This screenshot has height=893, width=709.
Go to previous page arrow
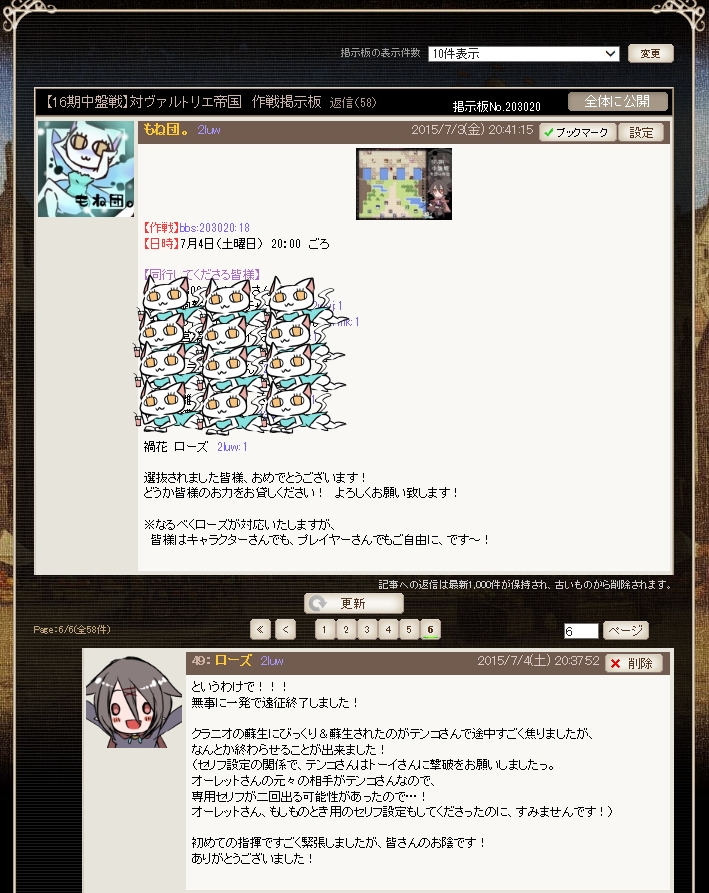(285, 629)
